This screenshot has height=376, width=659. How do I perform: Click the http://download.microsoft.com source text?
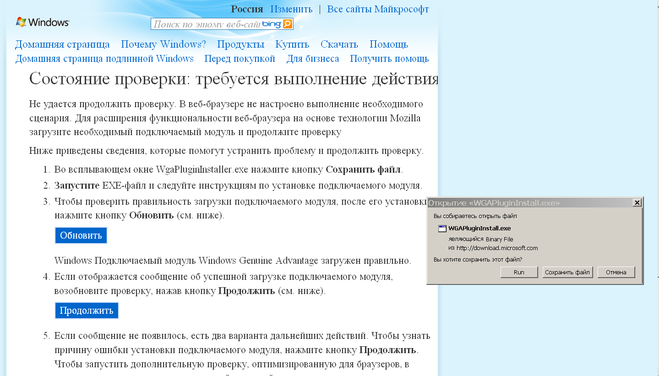pos(497,248)
